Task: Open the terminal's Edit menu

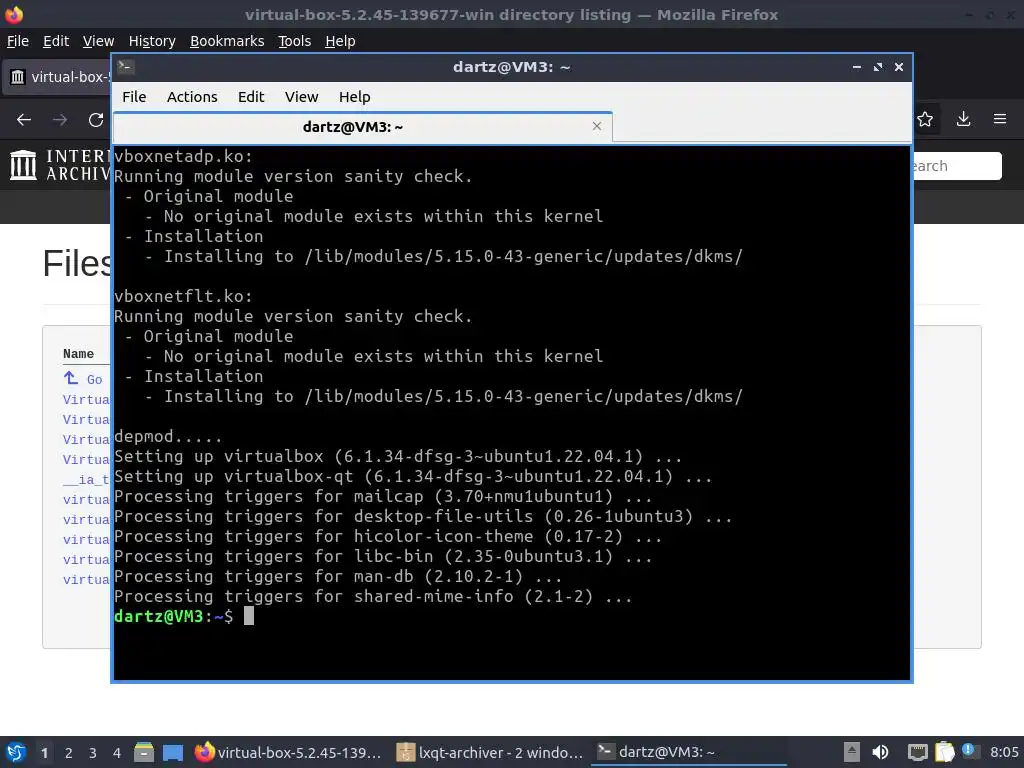Action: [251, 97]
